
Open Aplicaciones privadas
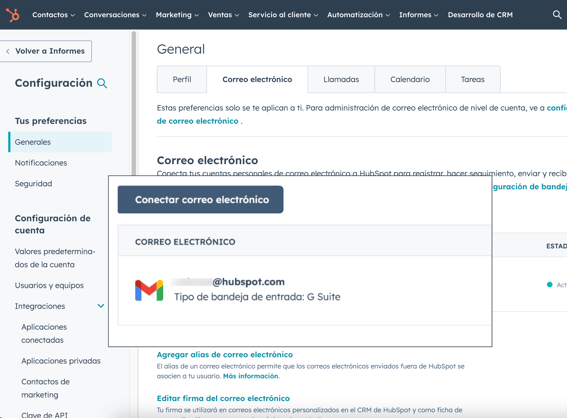click(x=61, y=361)
